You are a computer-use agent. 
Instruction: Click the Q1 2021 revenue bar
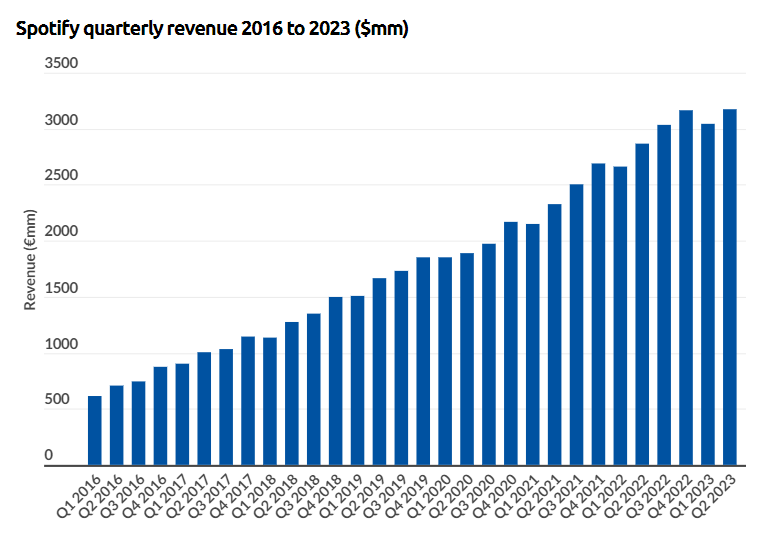click(533, 345)
